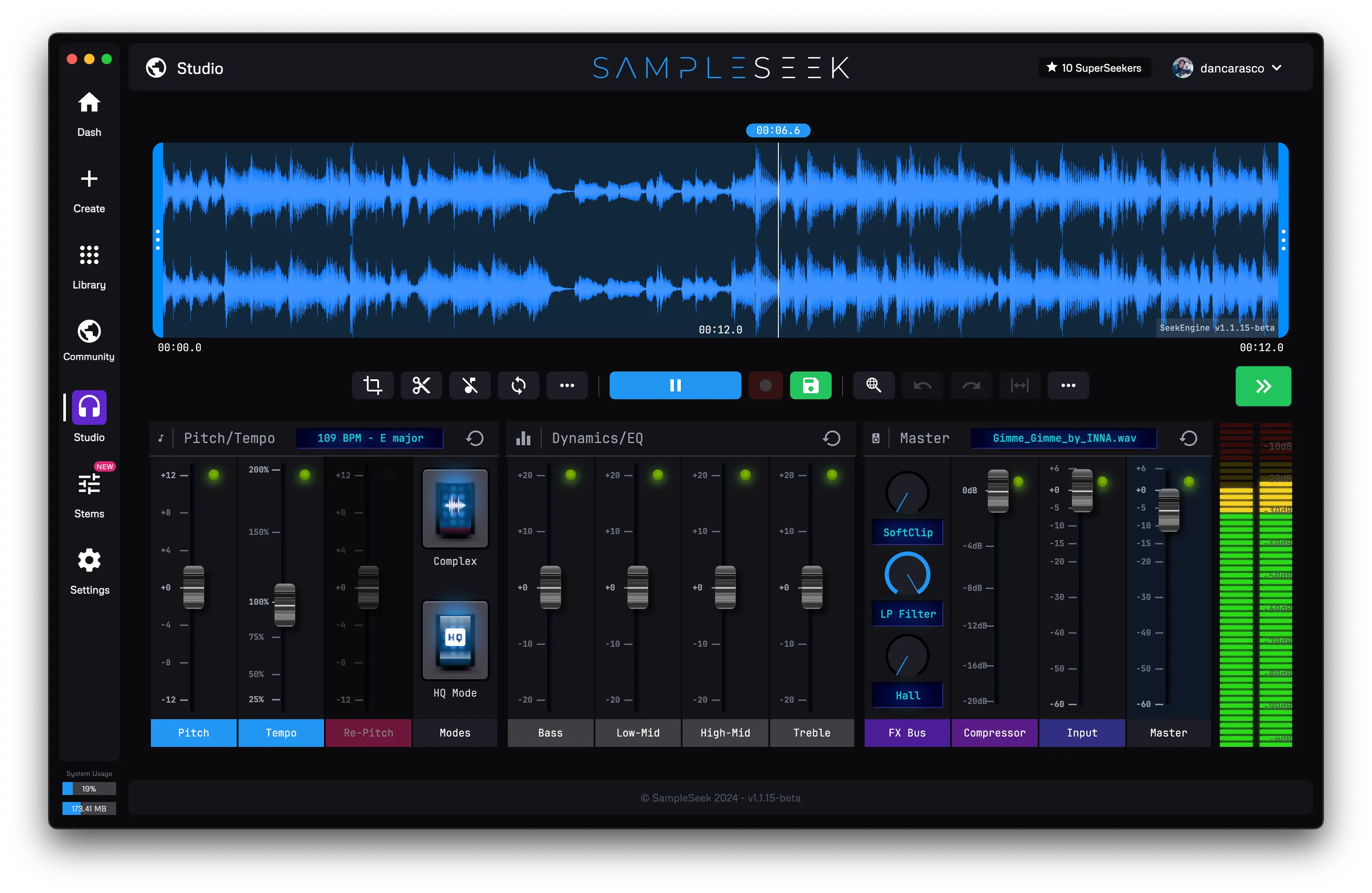
Task: Click the Master panel speaker icon
Action: (x=875, y=438)
